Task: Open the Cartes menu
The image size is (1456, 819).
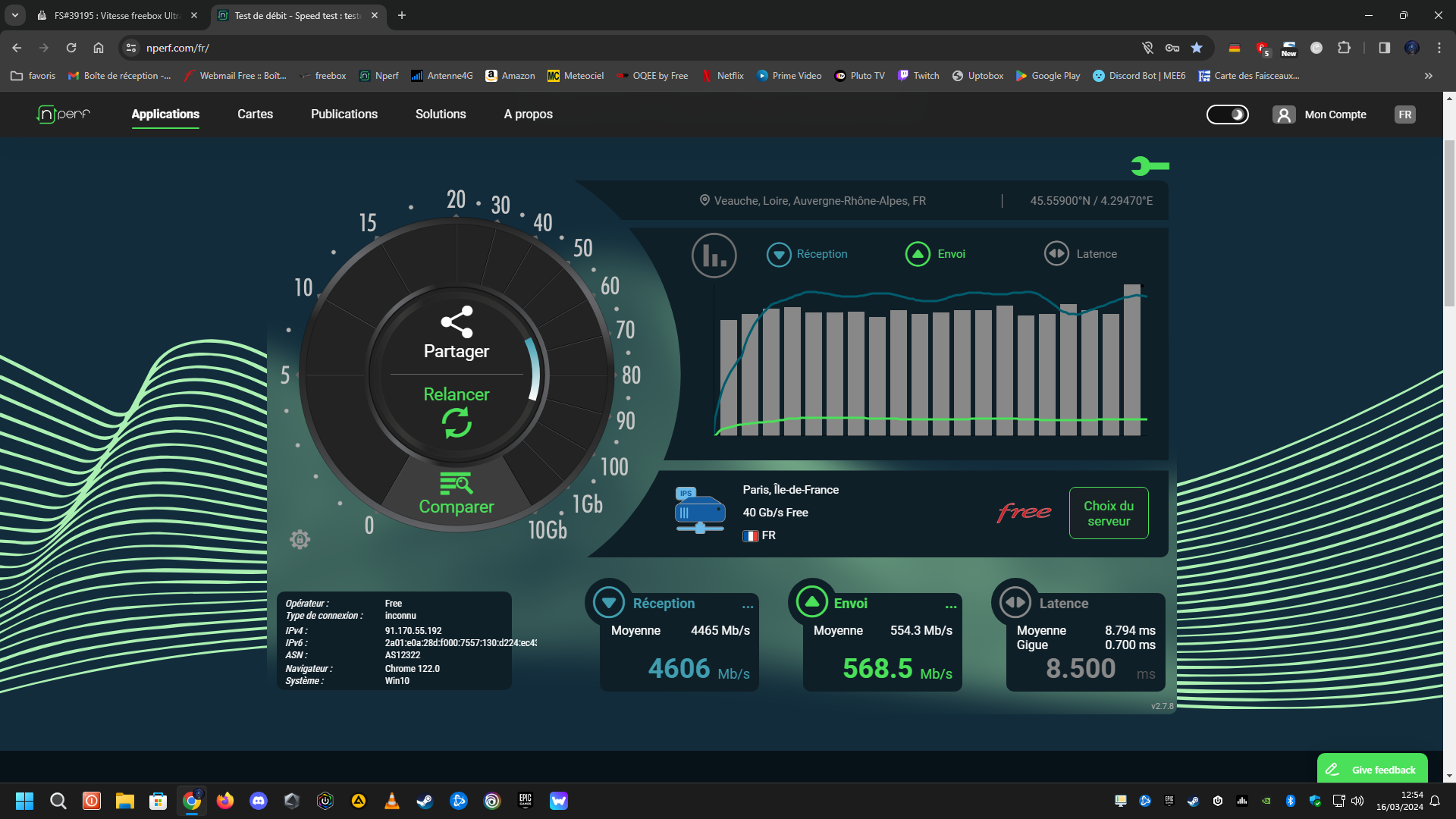Action: click(x=255, y=115)
